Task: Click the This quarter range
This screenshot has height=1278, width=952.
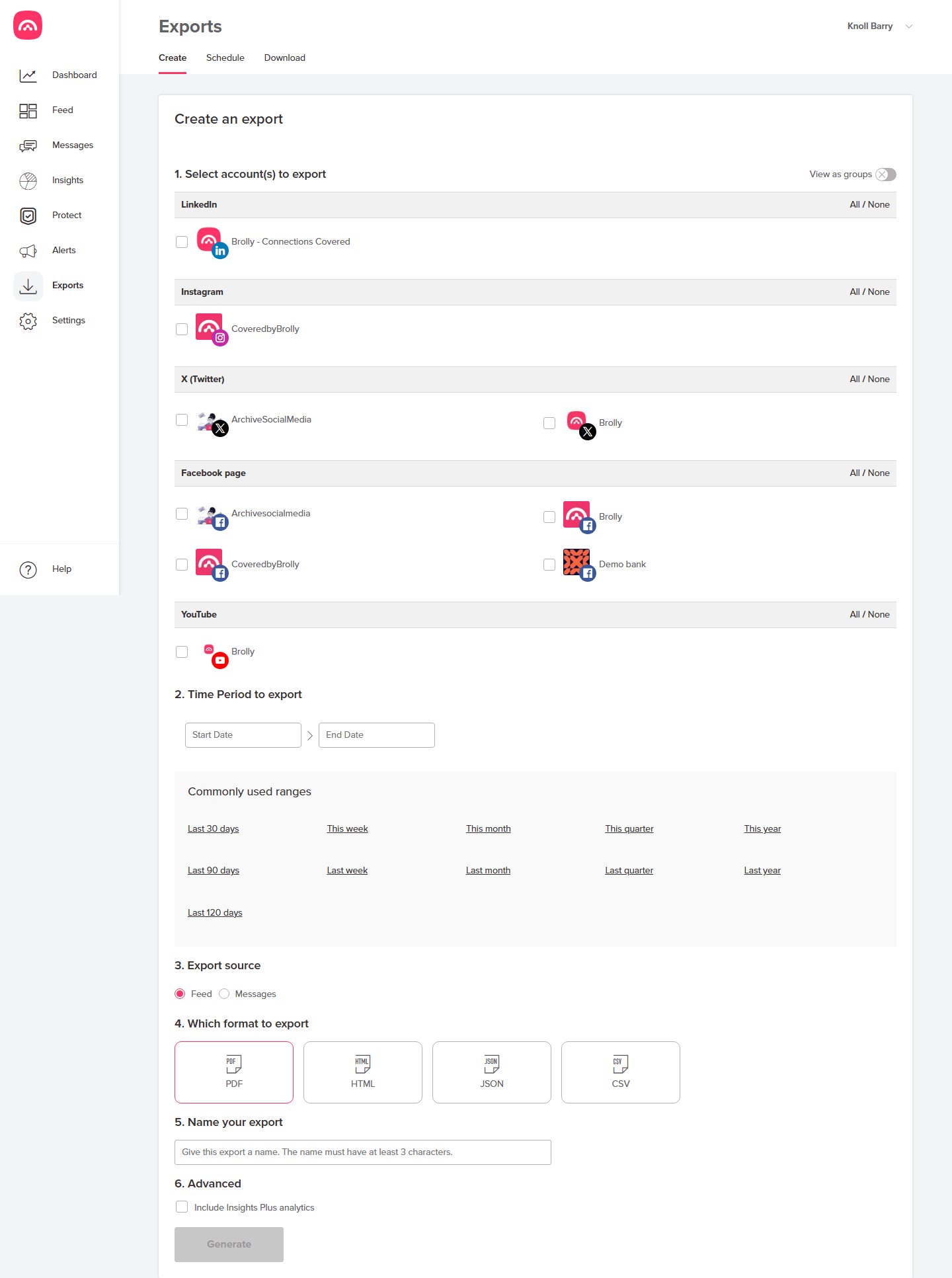Action: coord(629,829)
